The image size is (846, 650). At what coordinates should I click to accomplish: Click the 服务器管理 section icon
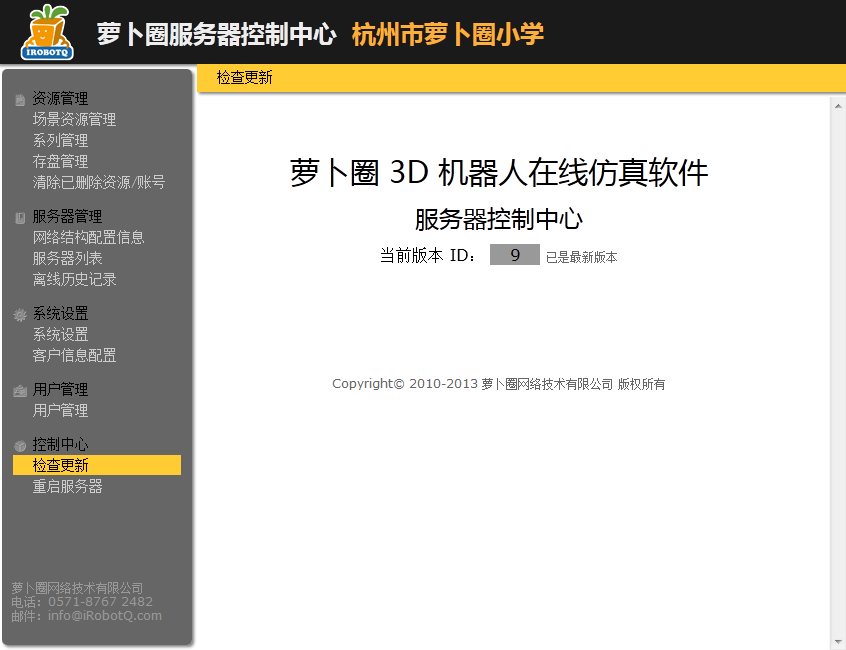tap(20, 218)
